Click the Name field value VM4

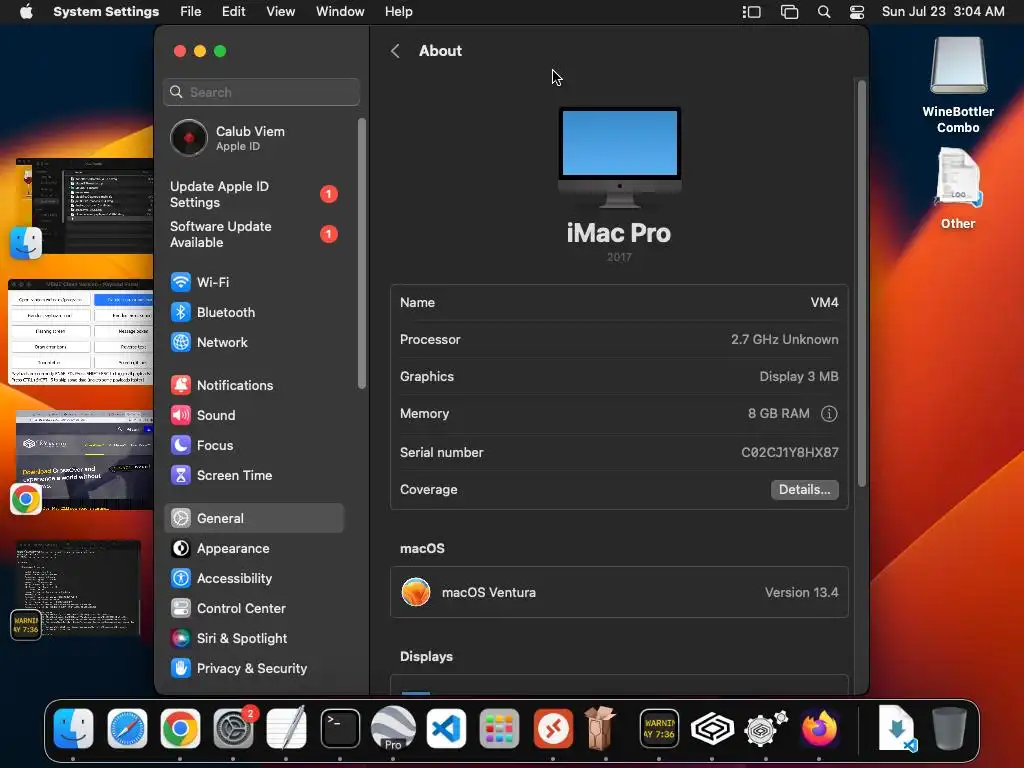pos(824,302)
